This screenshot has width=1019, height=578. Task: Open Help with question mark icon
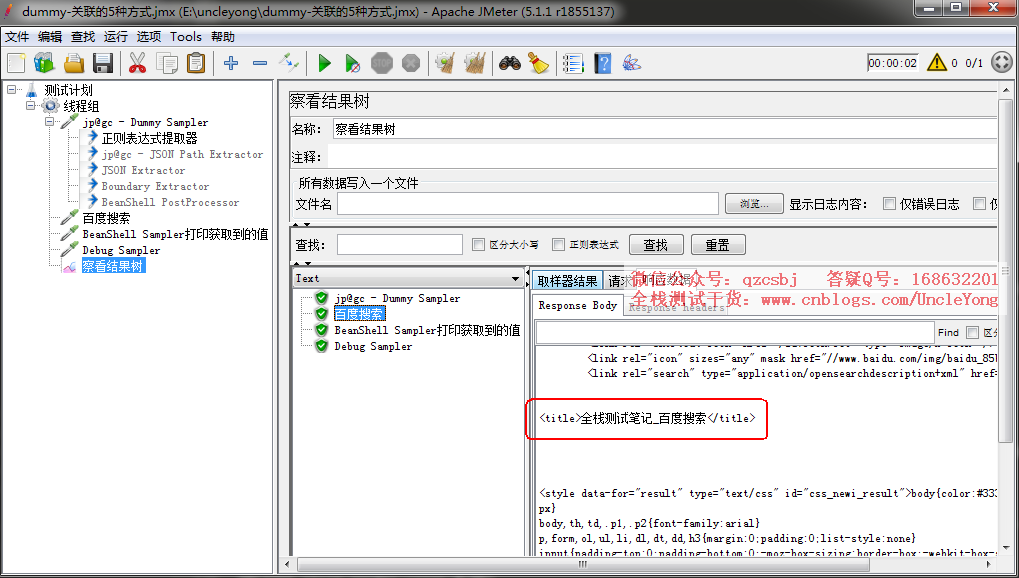click(x=602, y=63)
